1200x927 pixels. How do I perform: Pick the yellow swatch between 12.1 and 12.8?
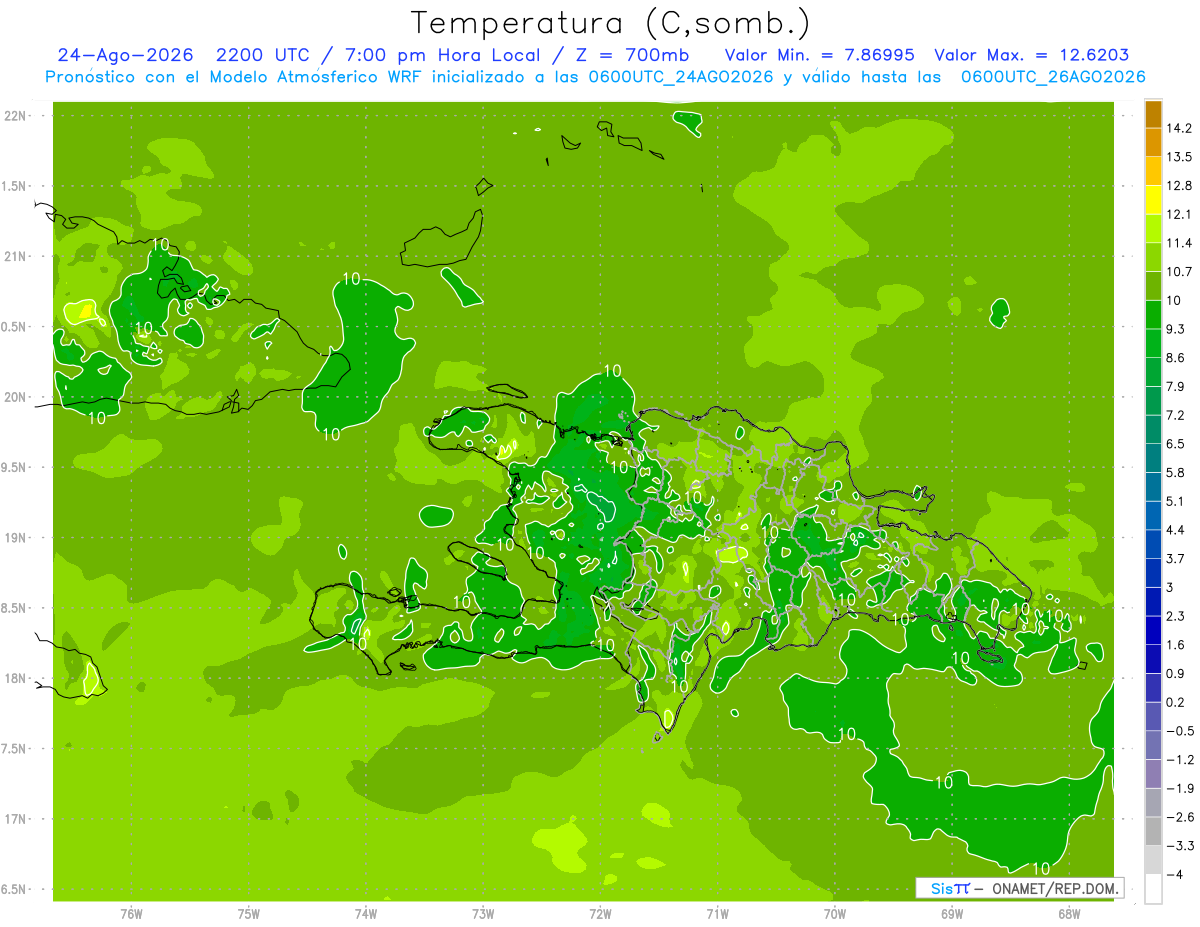coord(1153,199)
